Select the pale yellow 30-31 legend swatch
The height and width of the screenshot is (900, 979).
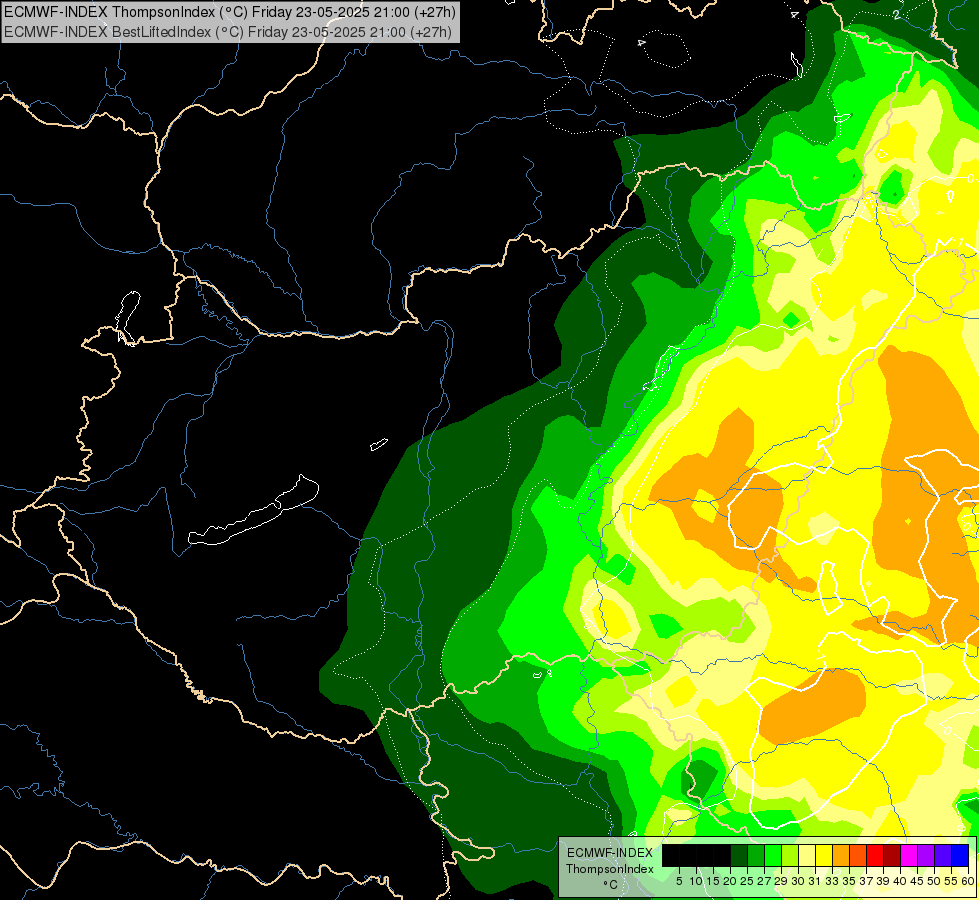(807, 855)
